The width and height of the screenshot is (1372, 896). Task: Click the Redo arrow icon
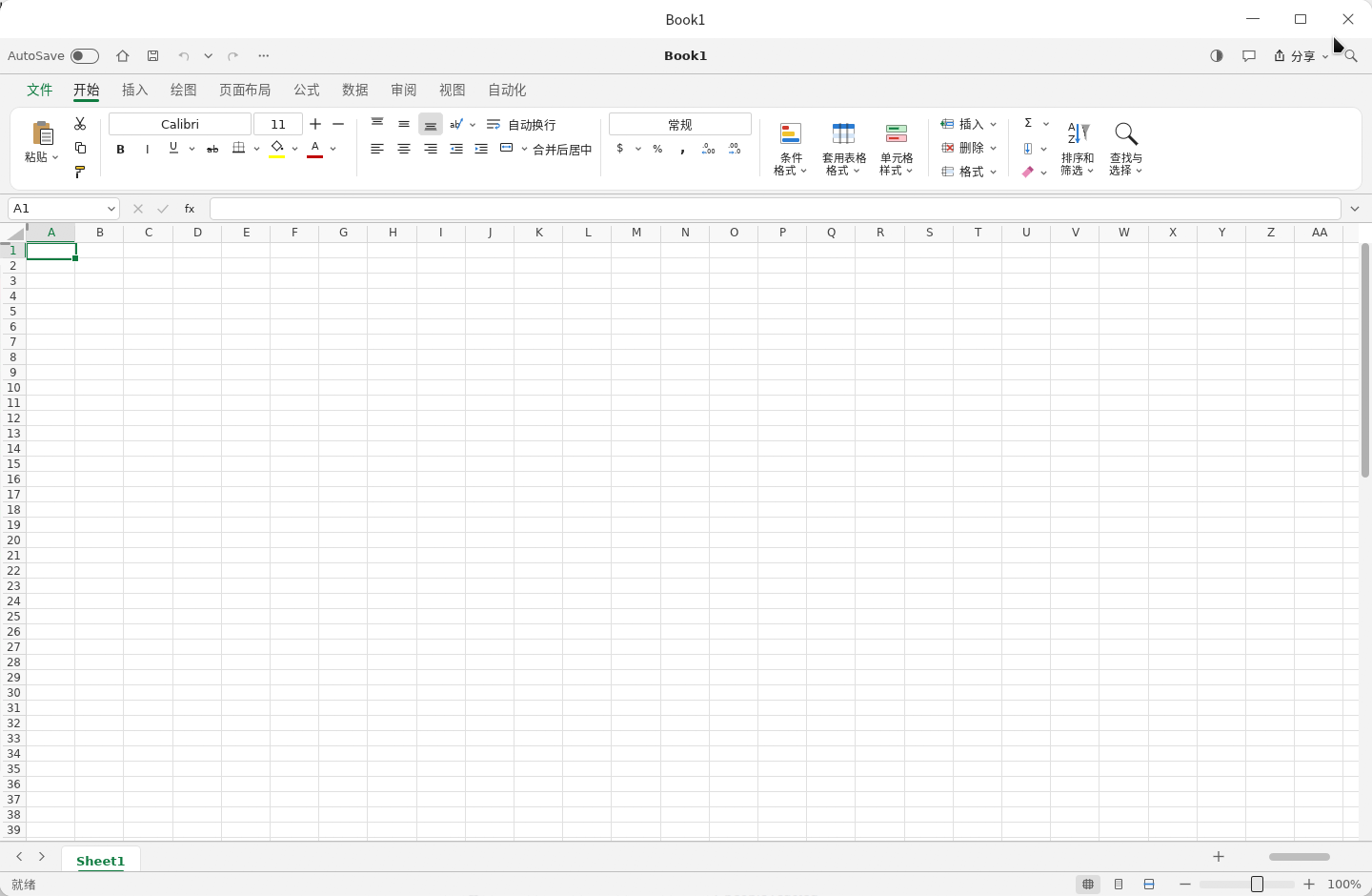(x=232, y=56)
